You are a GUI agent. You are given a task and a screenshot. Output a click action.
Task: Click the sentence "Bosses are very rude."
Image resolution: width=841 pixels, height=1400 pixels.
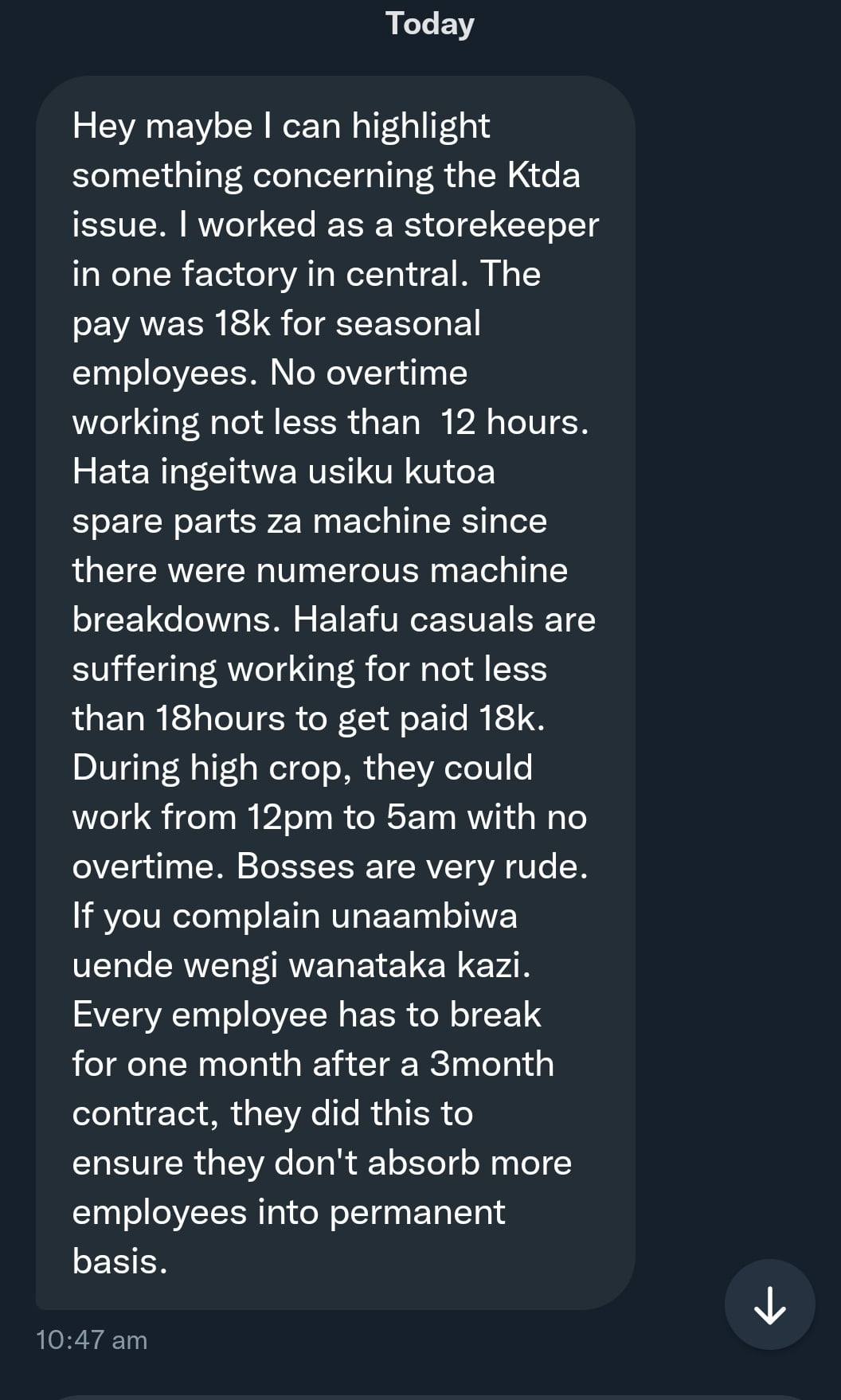click(412, 866)
